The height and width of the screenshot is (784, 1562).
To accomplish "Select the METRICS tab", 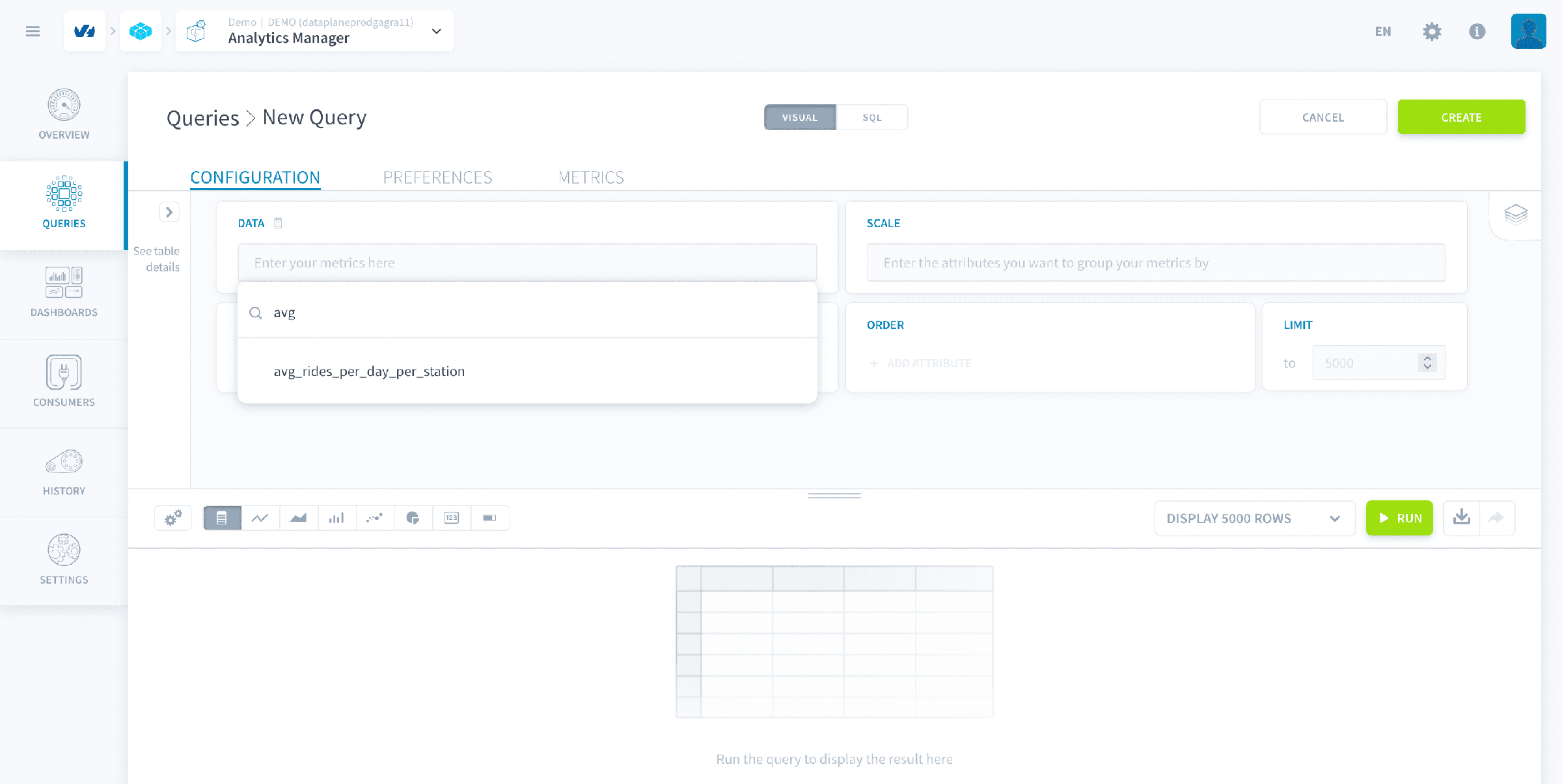I will pyautogui.click(x=591, y=177).
